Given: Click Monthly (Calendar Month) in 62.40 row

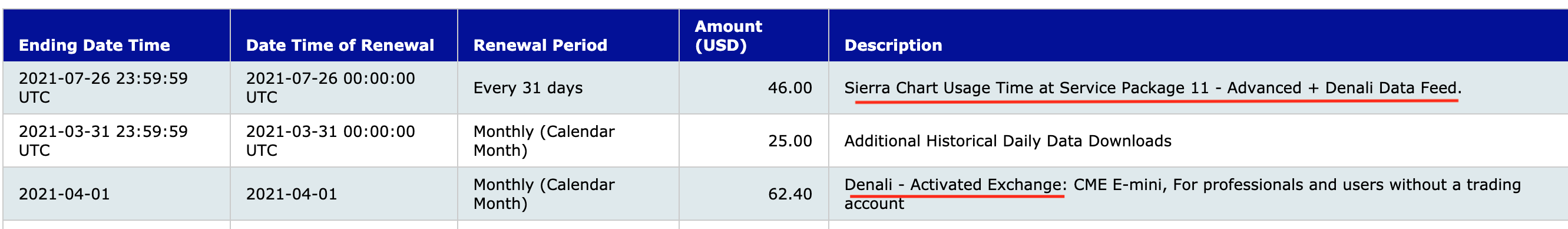Looking at the screenshot, I should pos(544,194).
